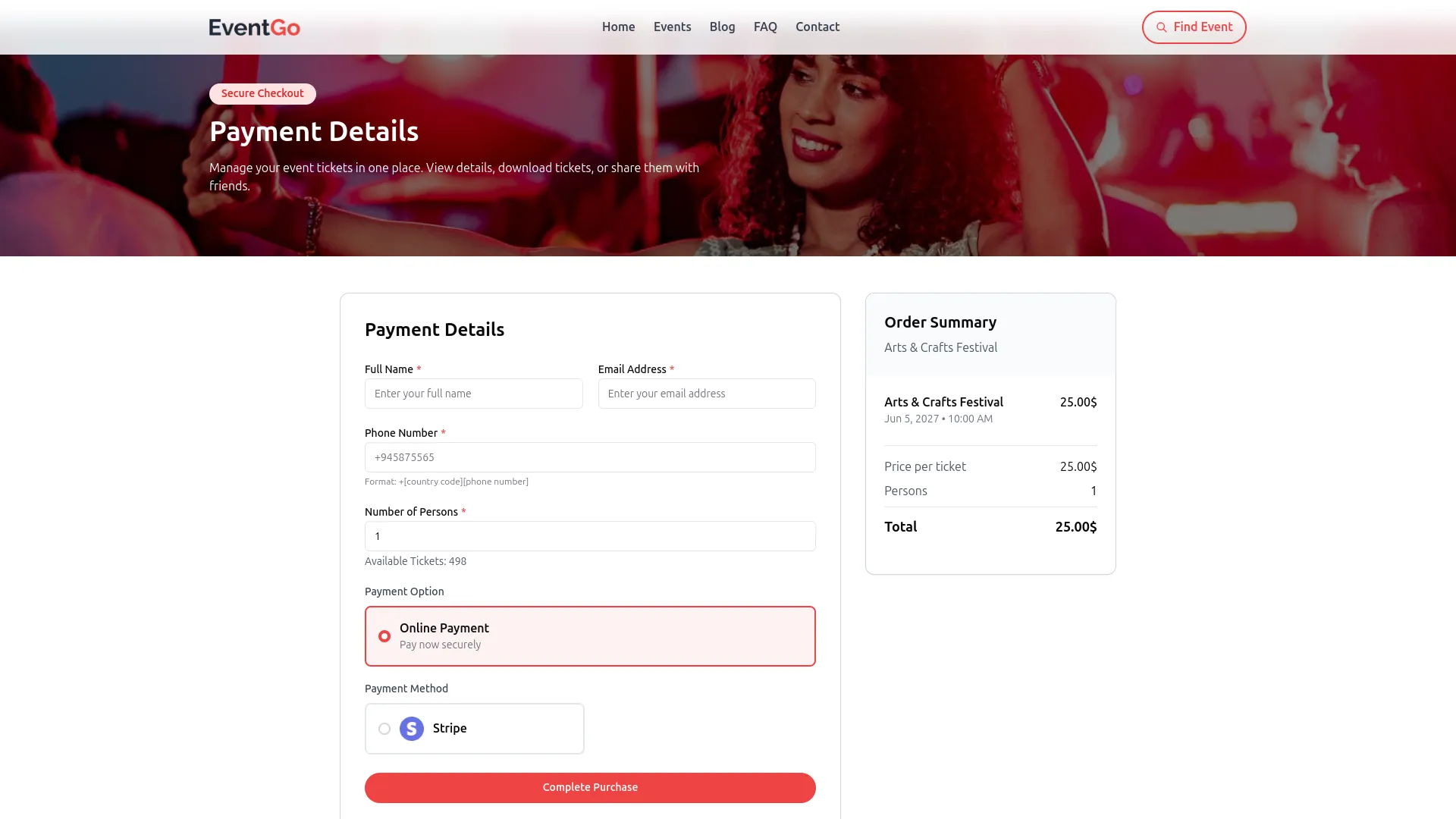Focus the Phone Number input field

click(590, 457)
